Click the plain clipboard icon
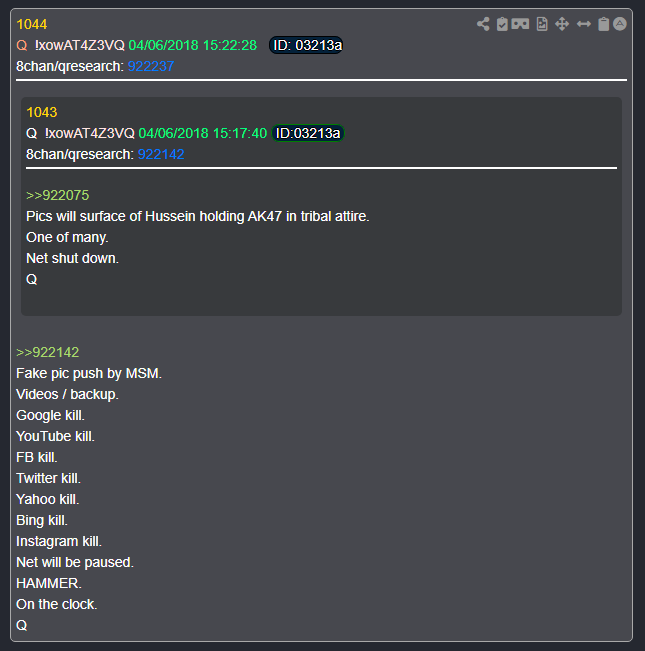Screen dimensions: 645x651 point(603,24)
